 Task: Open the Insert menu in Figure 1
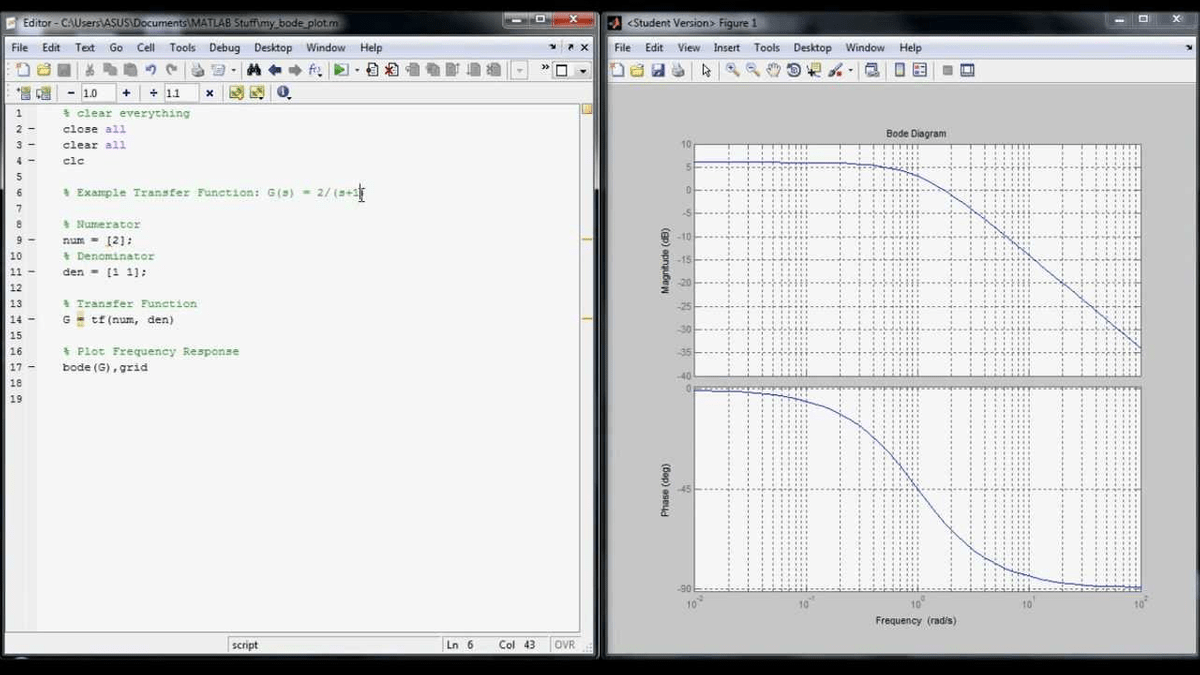coord(727,47)
